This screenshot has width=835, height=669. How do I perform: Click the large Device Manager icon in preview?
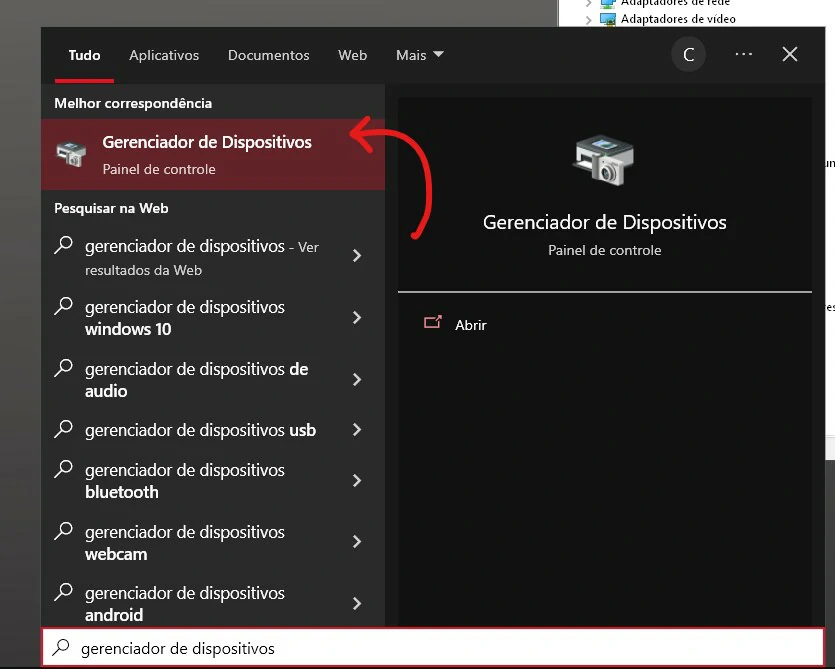coord(604,160)
